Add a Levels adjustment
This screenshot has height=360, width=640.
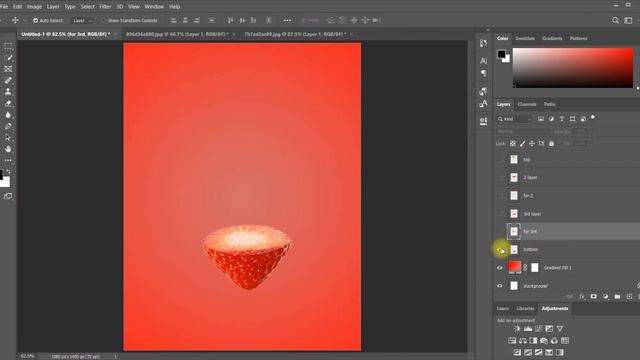pos(528,329)
